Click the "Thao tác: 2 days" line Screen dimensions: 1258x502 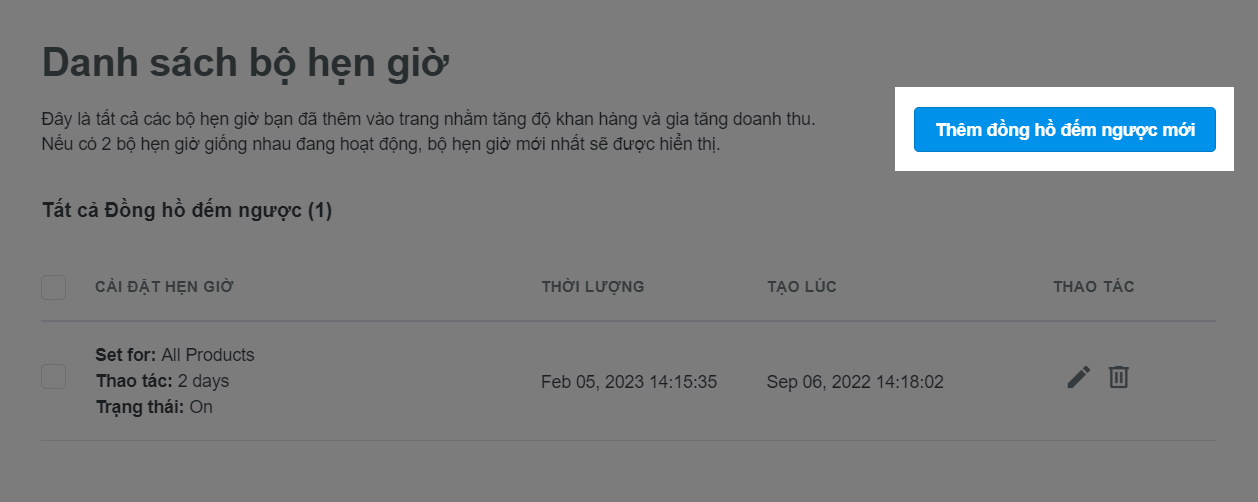click(162, 381)
